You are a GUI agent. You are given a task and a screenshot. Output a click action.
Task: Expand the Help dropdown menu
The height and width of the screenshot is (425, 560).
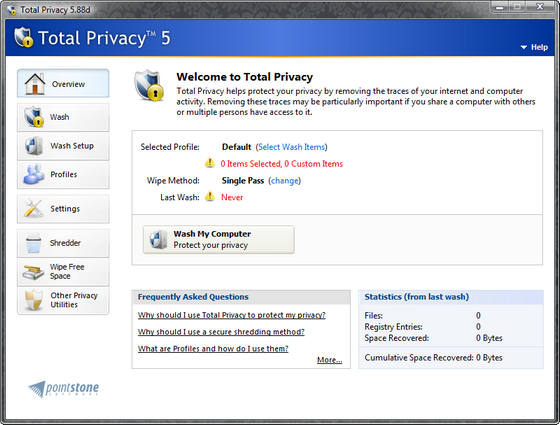point(534,47)
